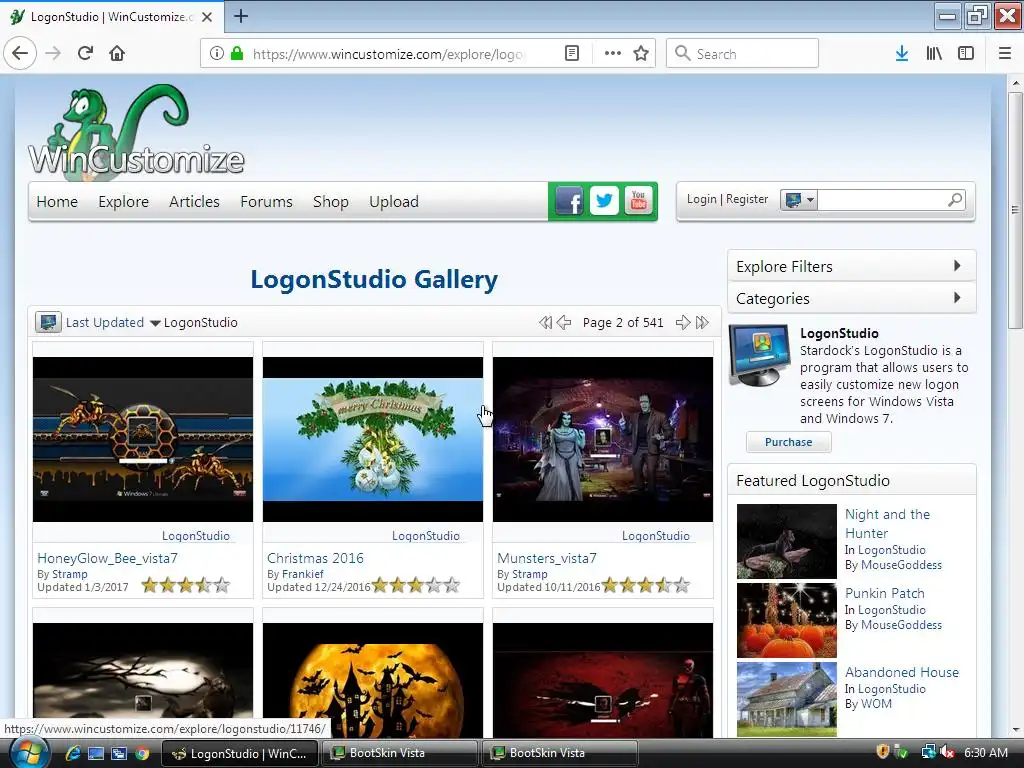The width and height of the screenshot is (1024, 768).
Task: Go to the first gallery page
Action: click(x=545, y=323)
